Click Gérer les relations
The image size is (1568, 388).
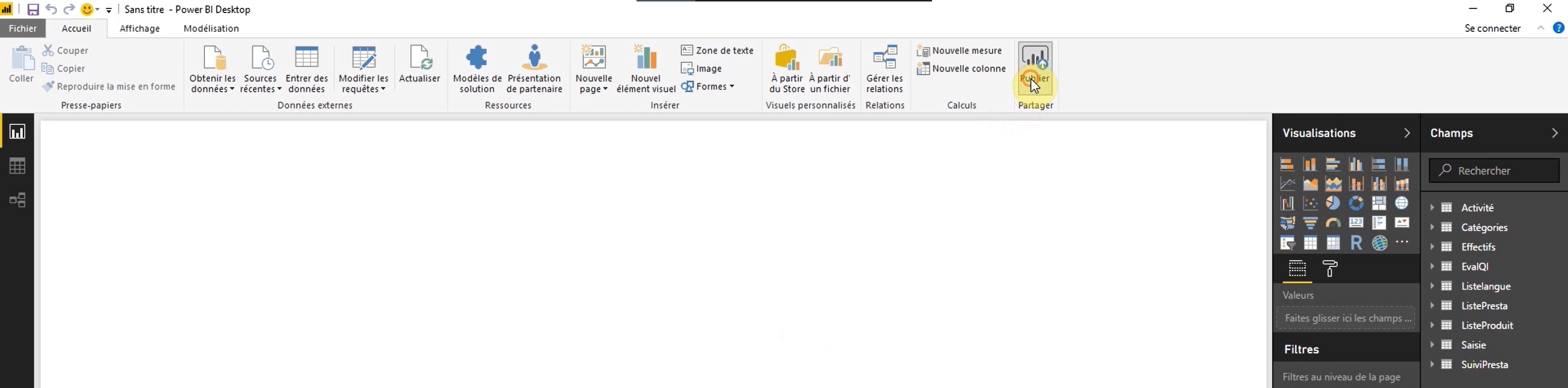click(884, 70)
